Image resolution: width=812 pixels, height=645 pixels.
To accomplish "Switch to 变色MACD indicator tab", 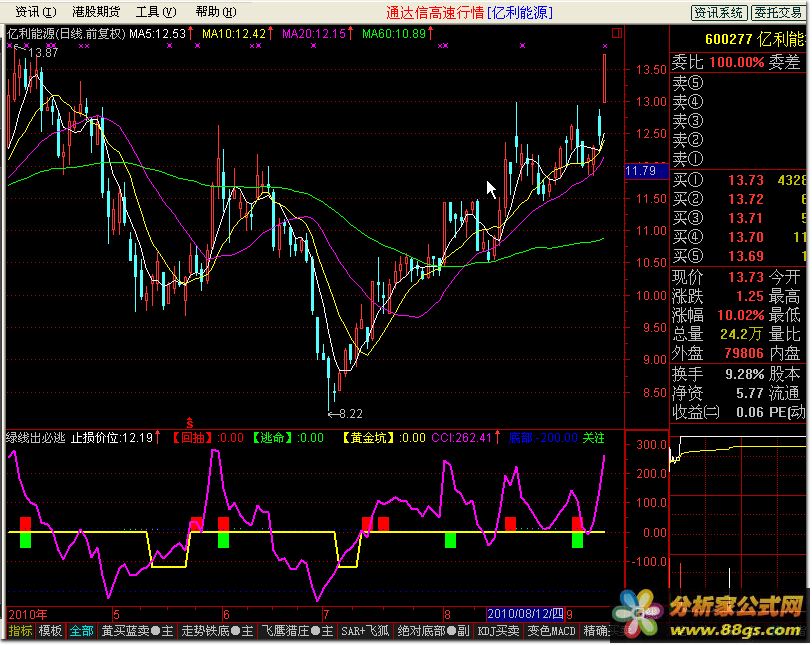I will click(x=551, y=631).
